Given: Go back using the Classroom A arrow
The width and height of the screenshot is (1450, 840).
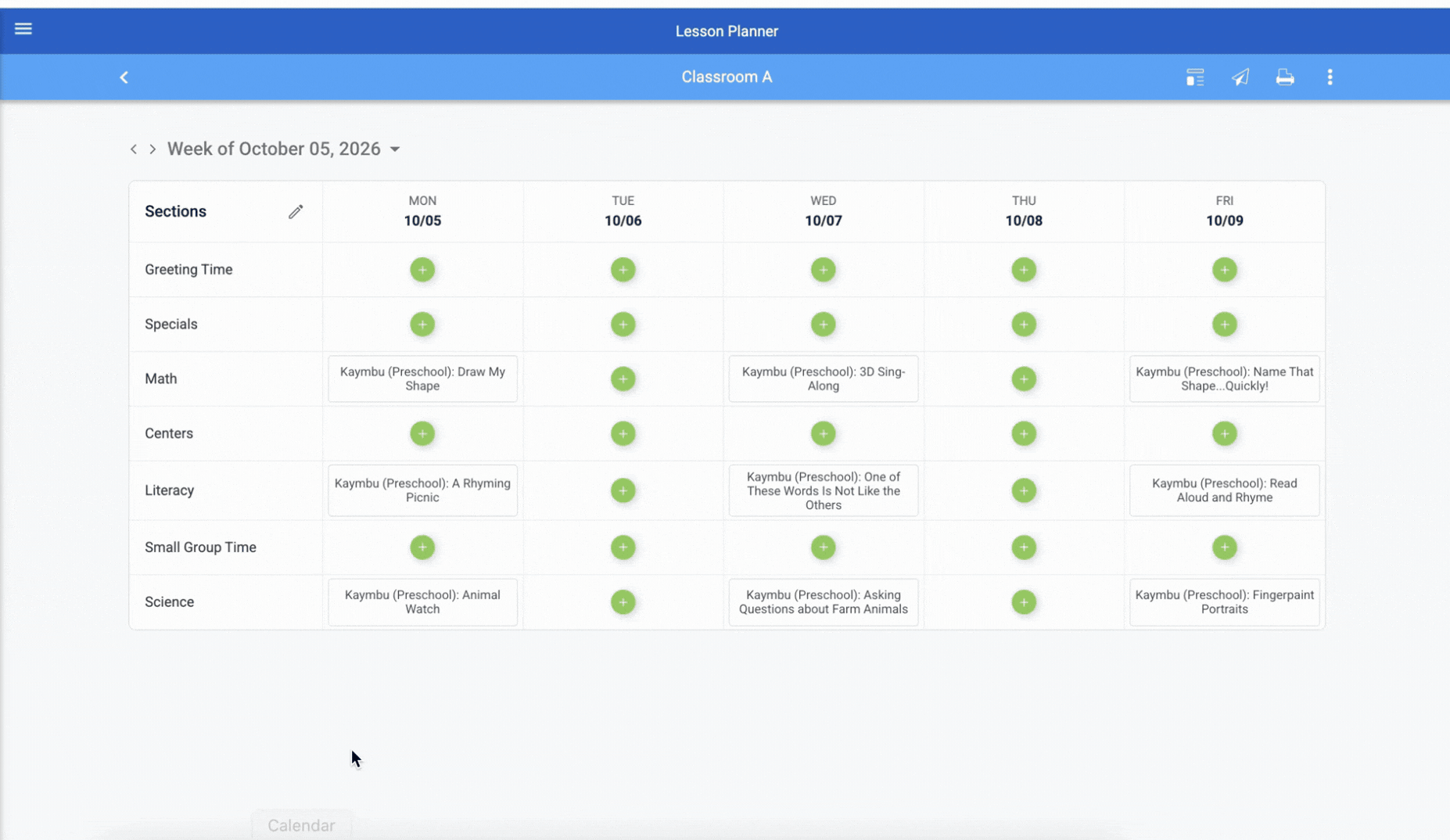Looking at the screenshot, I should 124,77.
